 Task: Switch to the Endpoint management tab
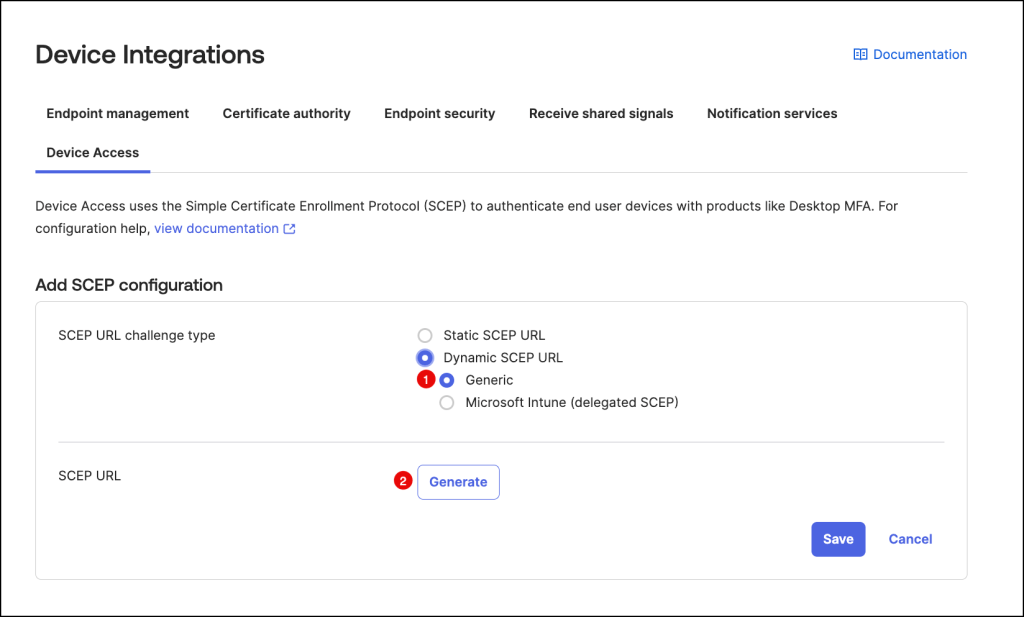117,114
